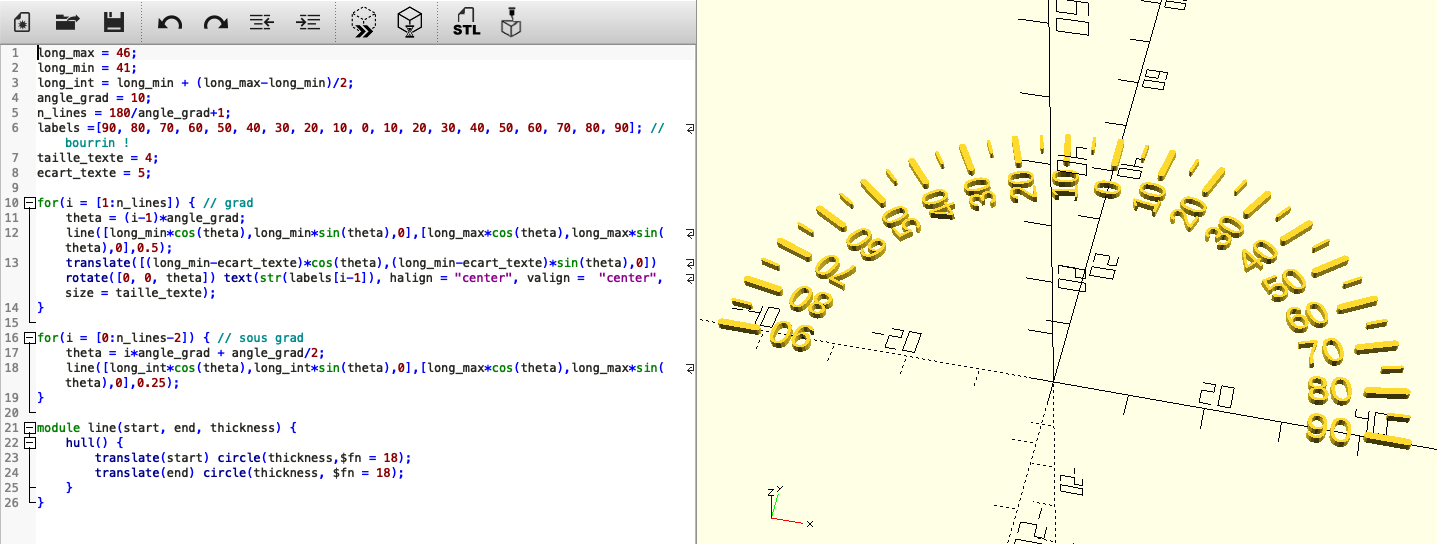This screenshot has width=1437, height=544.
Task: Run Preview from the toolbar
Action: tap(363, 22)
